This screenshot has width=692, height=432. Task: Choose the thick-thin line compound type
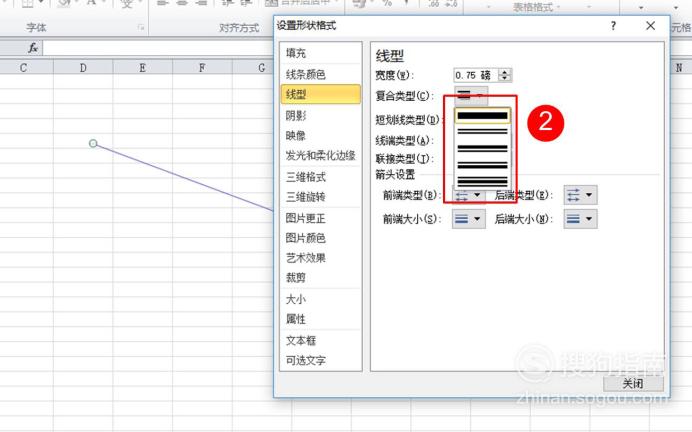(x=482, y=148)
